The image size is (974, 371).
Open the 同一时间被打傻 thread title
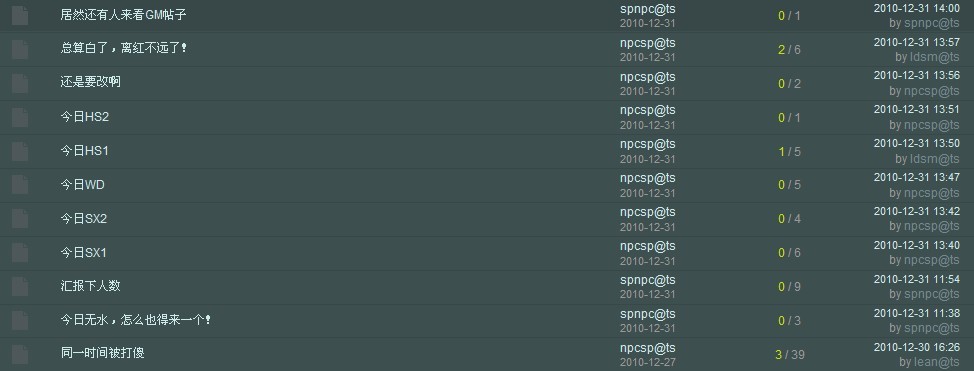tap(102, 353)
